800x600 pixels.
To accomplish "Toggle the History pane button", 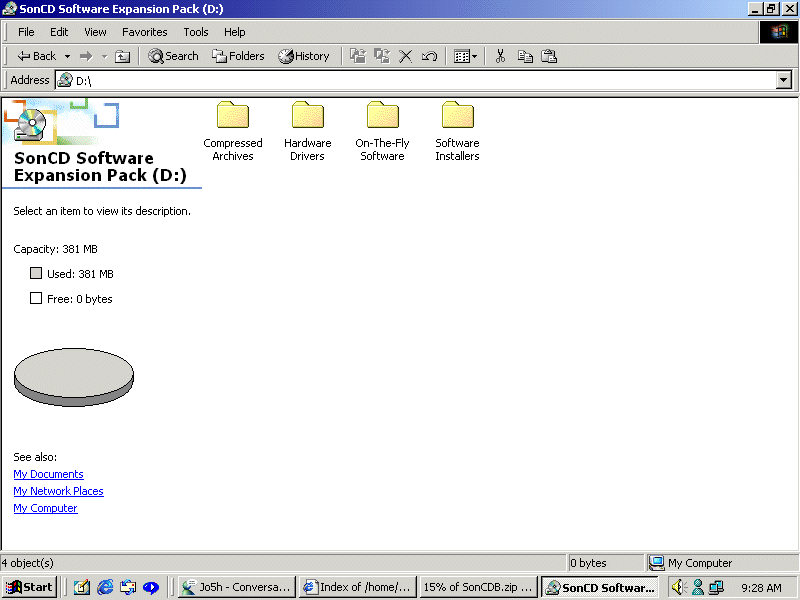I will [x=304, y=57].
